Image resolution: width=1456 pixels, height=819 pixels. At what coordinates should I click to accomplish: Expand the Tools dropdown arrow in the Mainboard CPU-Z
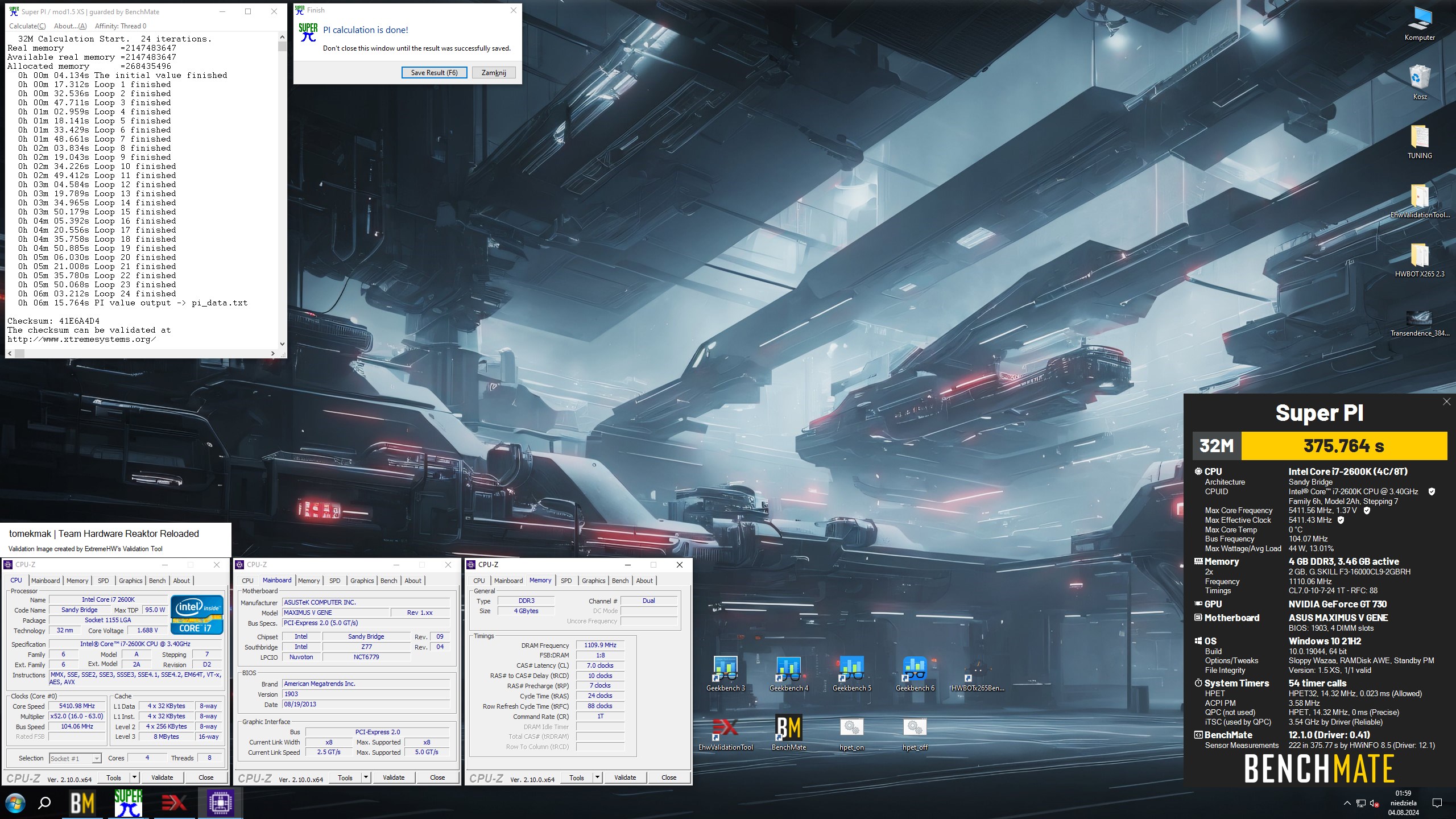coord(366,777)
